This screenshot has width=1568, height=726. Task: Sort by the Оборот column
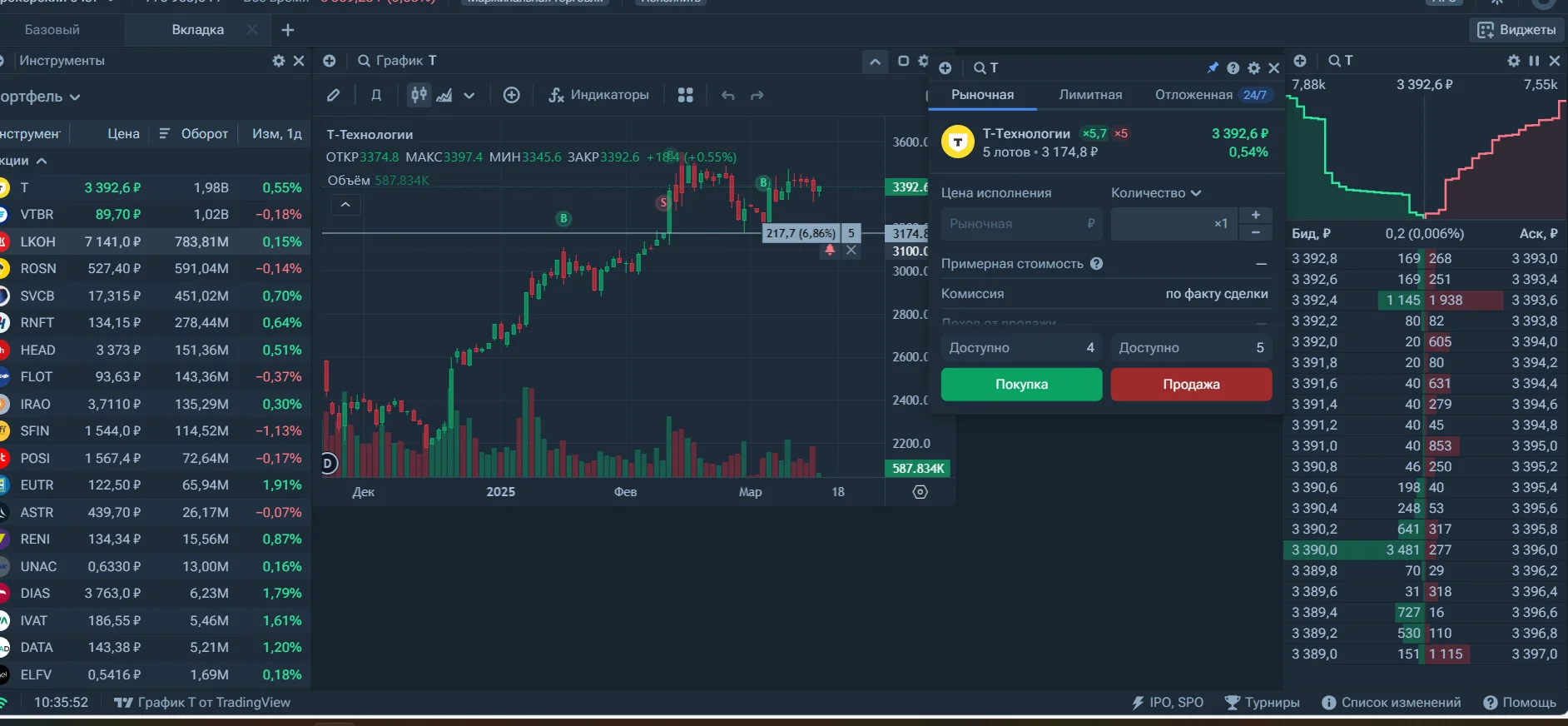pos(204,134)
